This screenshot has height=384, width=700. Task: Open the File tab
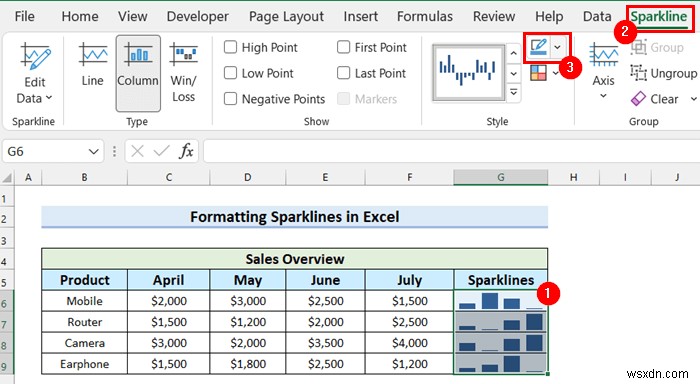24,17
